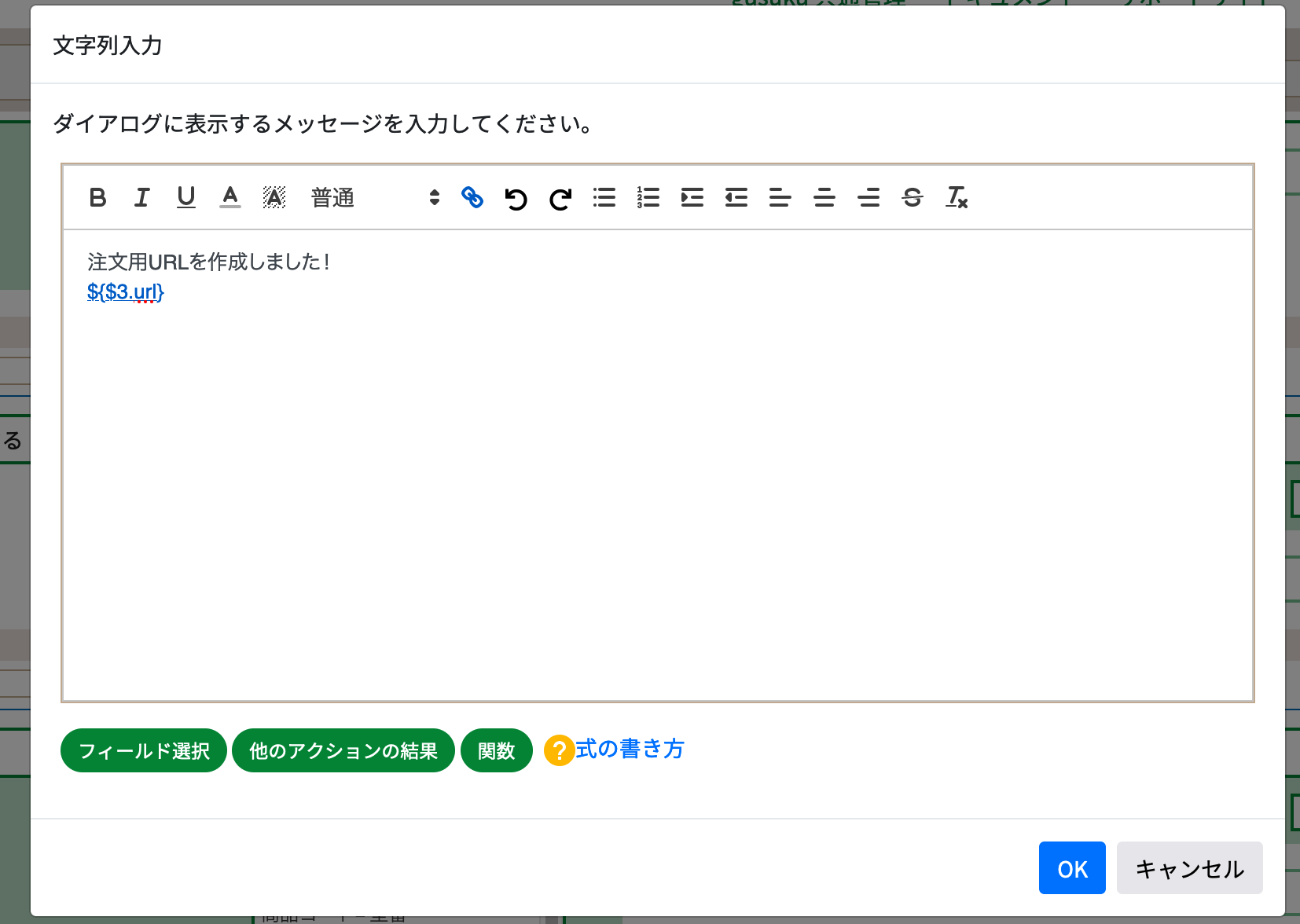This screenshot has height=924, width=1300.
Task: Create a numbered list
Action: [648, 198]
